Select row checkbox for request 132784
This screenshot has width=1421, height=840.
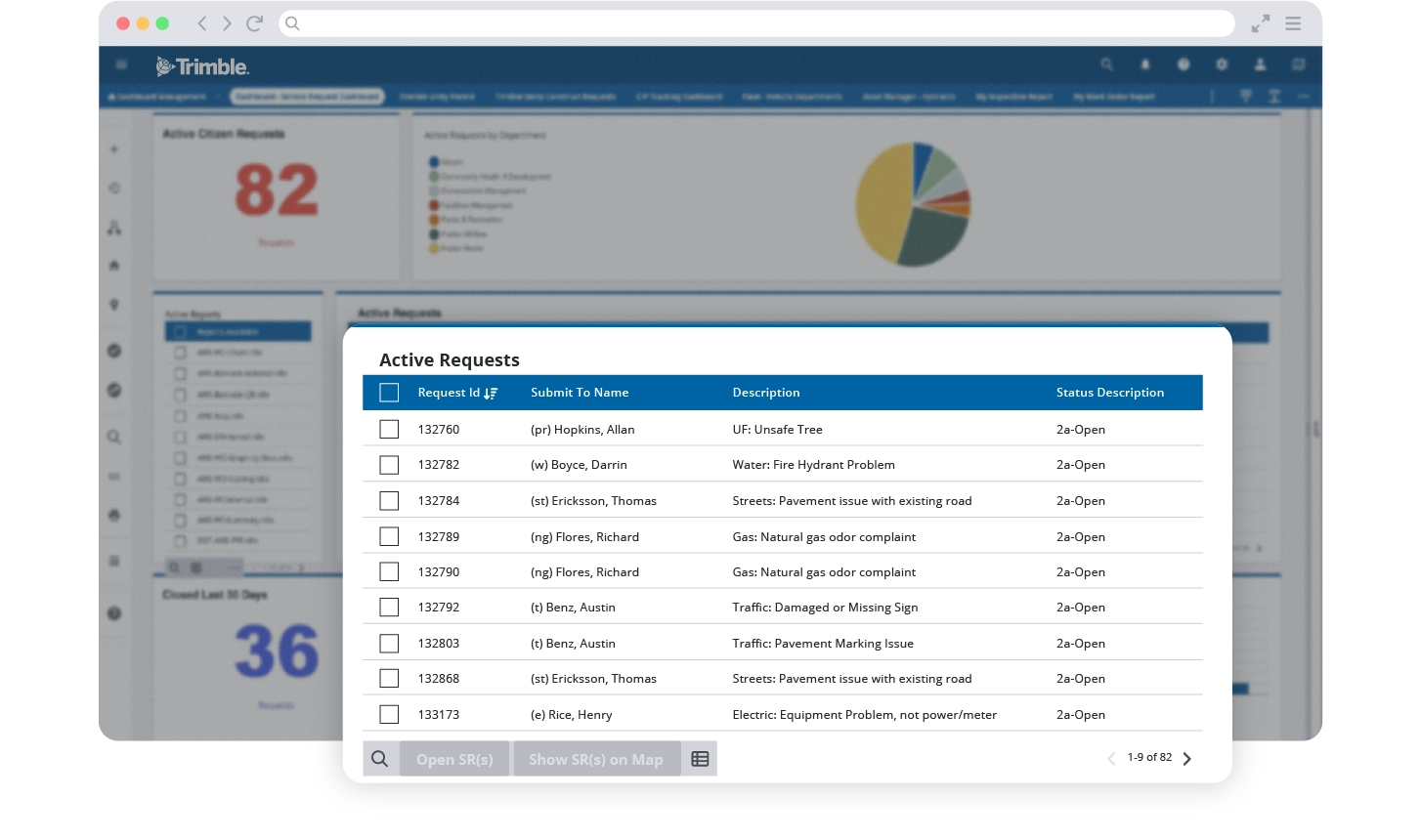click(x=389, y=500)
